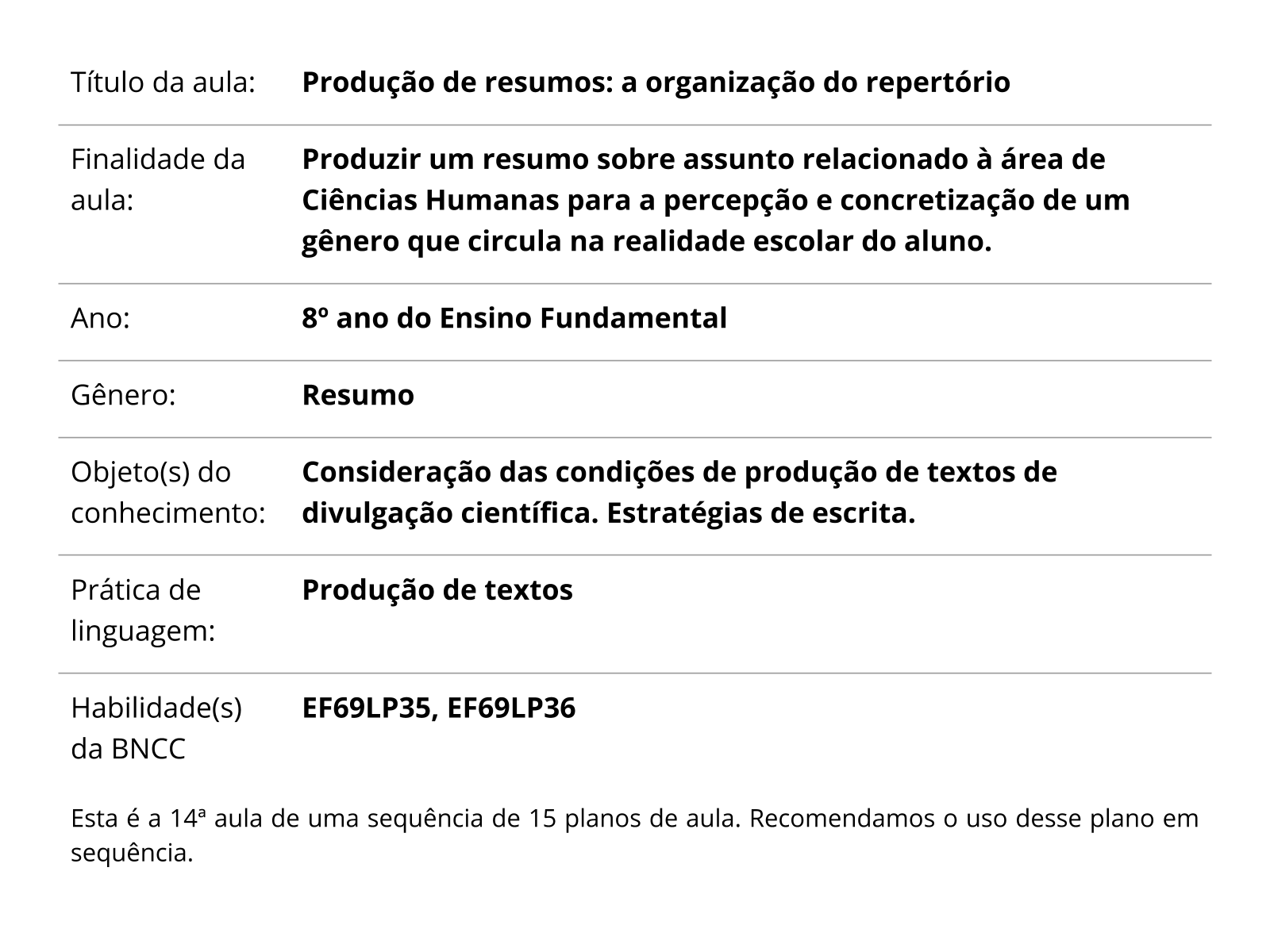1270x952 pixels.
Task: Select "8º ano do Ensino Fundamental" text
Action: (514, 318)
